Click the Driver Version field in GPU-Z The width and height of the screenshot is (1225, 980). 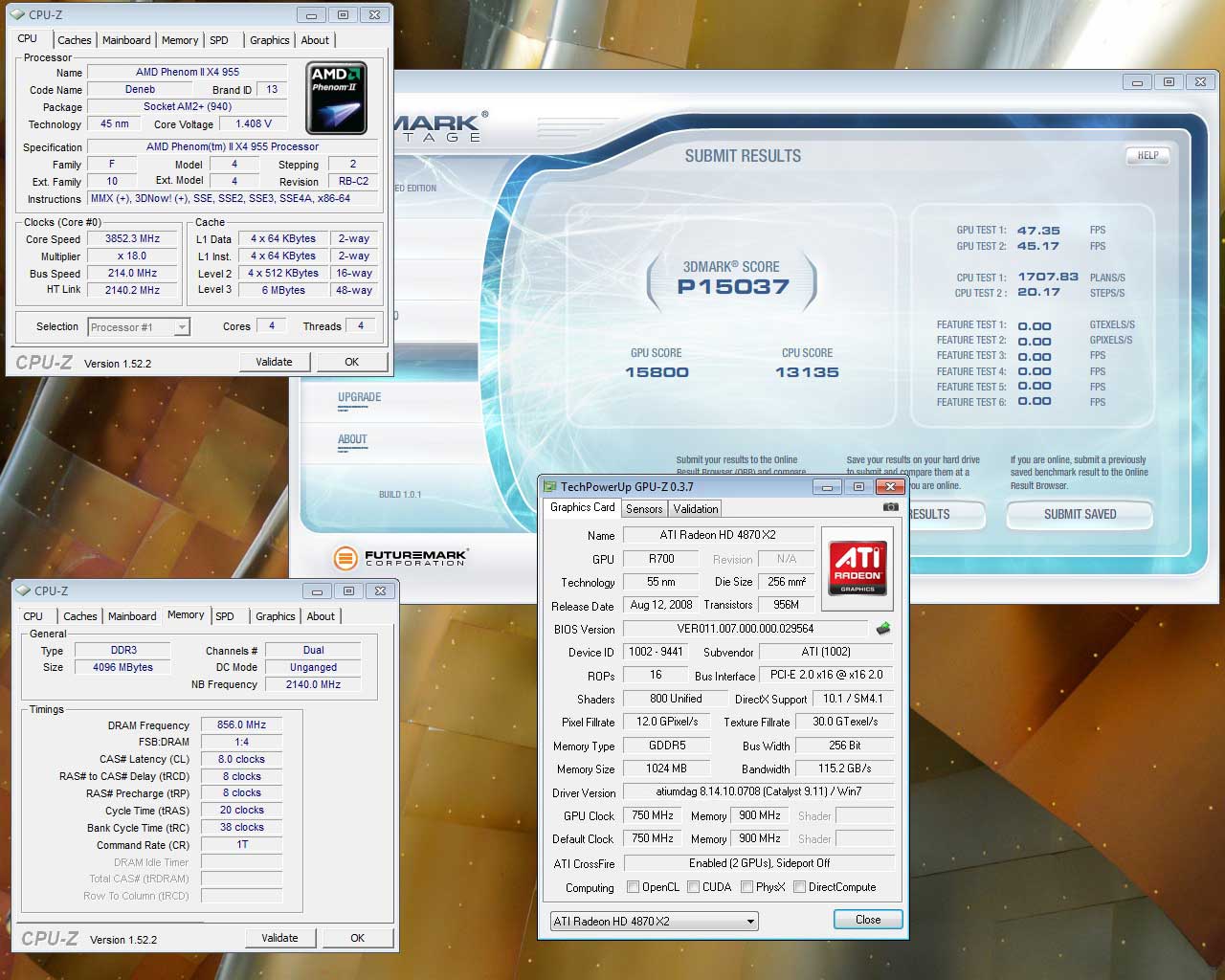coord(758,791)
